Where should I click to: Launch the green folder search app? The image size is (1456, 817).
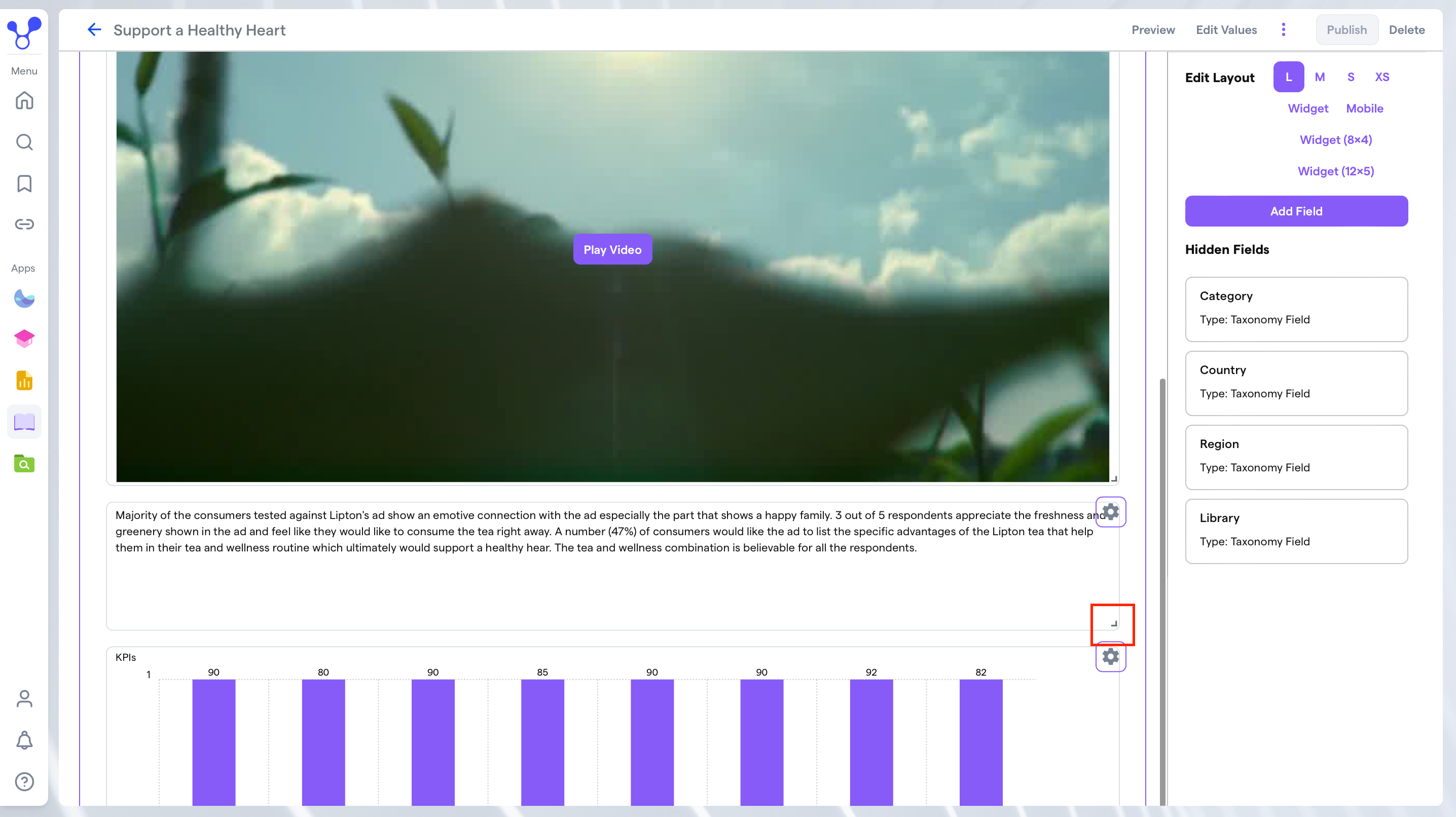(x=24, y=463)
